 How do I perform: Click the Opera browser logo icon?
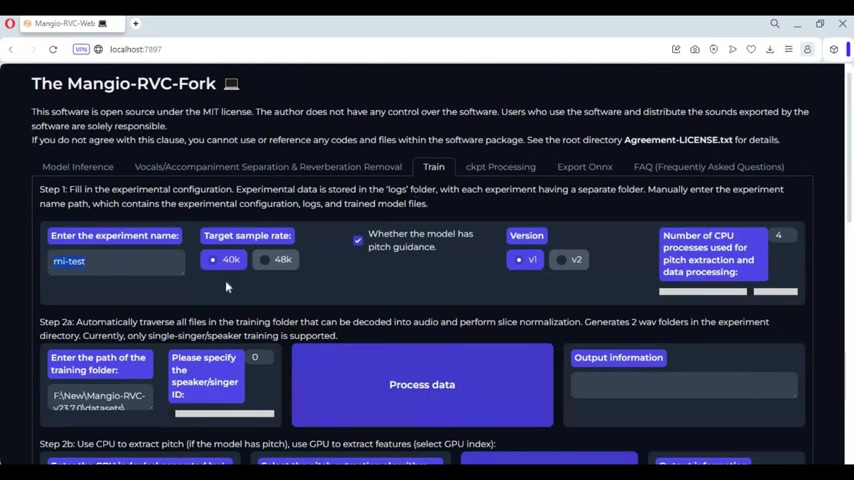(x=10, y=23)
